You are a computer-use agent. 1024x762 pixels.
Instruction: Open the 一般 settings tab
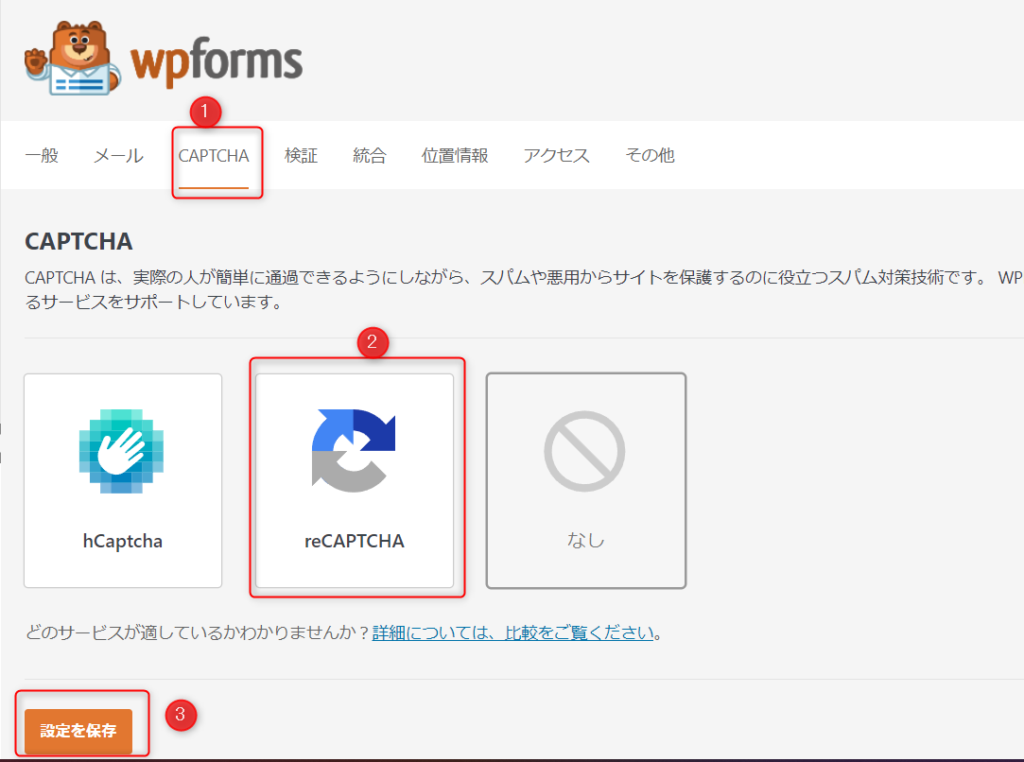click(x=42, y=155)
